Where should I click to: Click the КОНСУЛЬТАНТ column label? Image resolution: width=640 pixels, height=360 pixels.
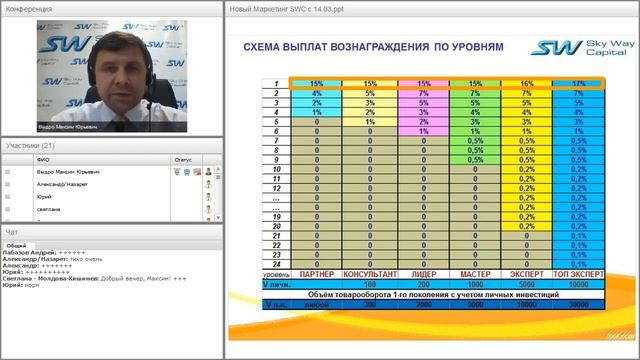tap(370, 274)
